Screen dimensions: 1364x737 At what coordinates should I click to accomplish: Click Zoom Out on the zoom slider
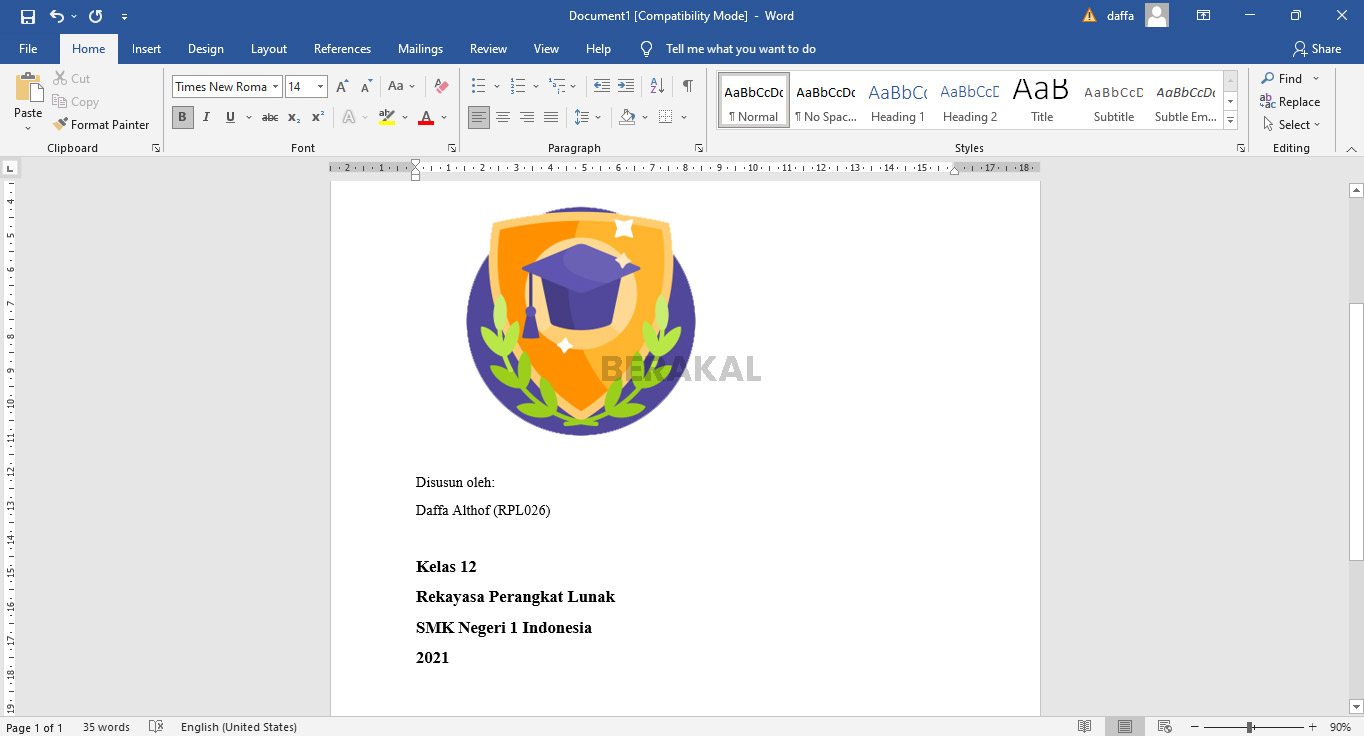click(x=1194, y=727)
